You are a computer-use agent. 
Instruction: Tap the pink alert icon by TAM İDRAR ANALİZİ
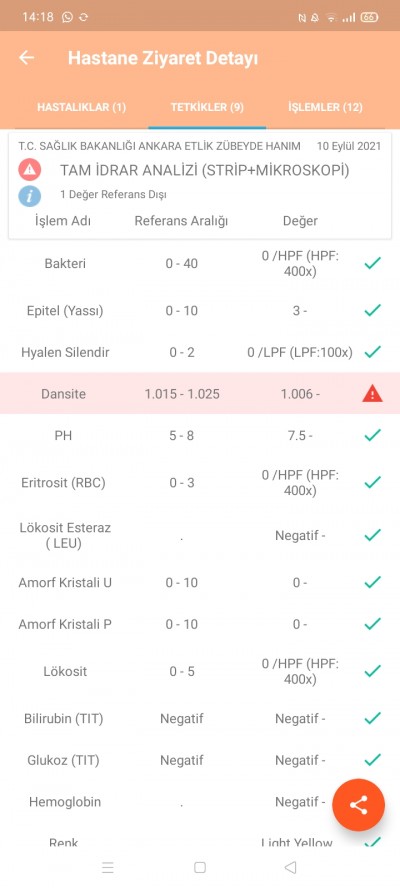tap(29, 169)
